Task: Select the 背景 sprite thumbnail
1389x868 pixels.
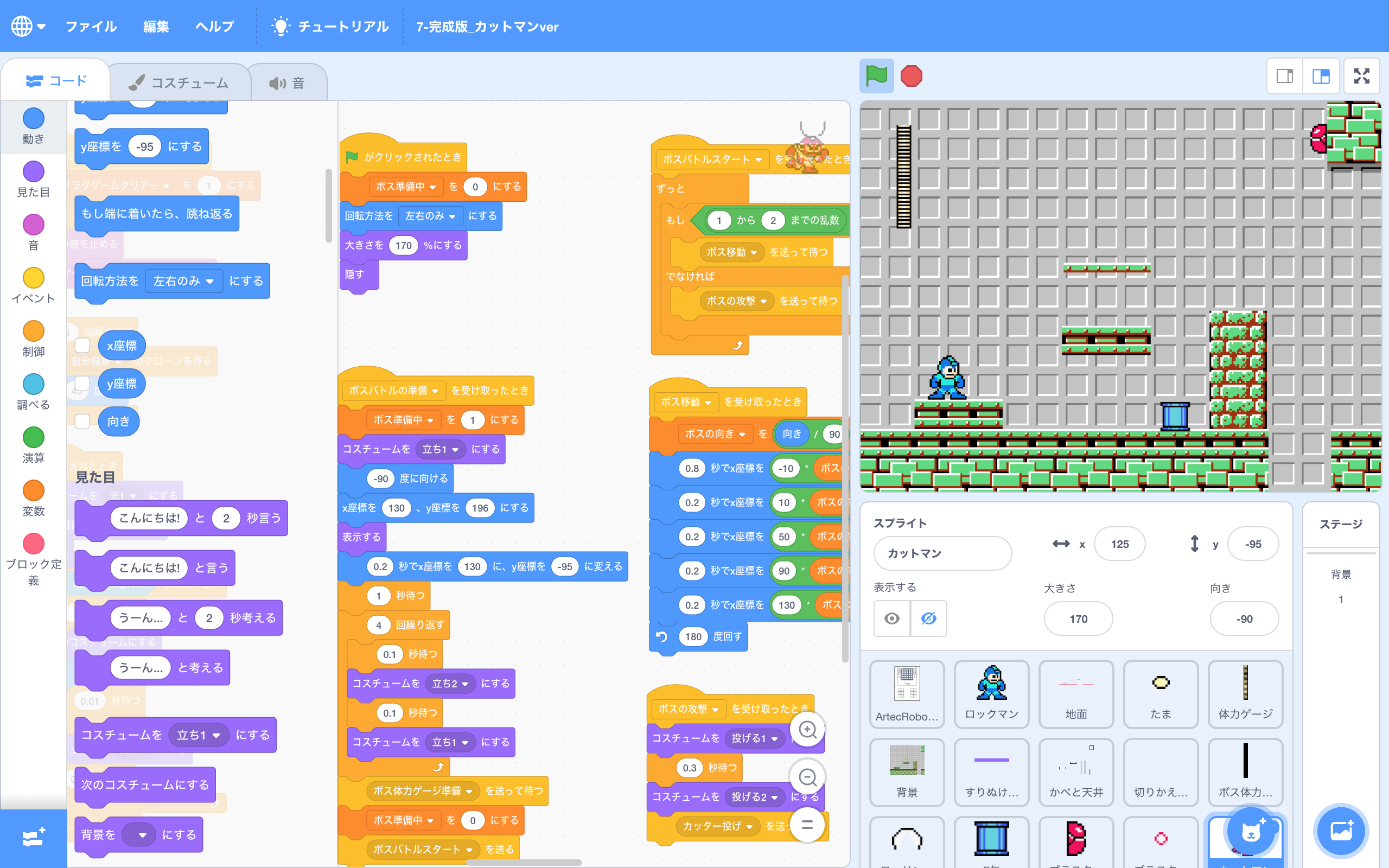Action: [907, 772]
